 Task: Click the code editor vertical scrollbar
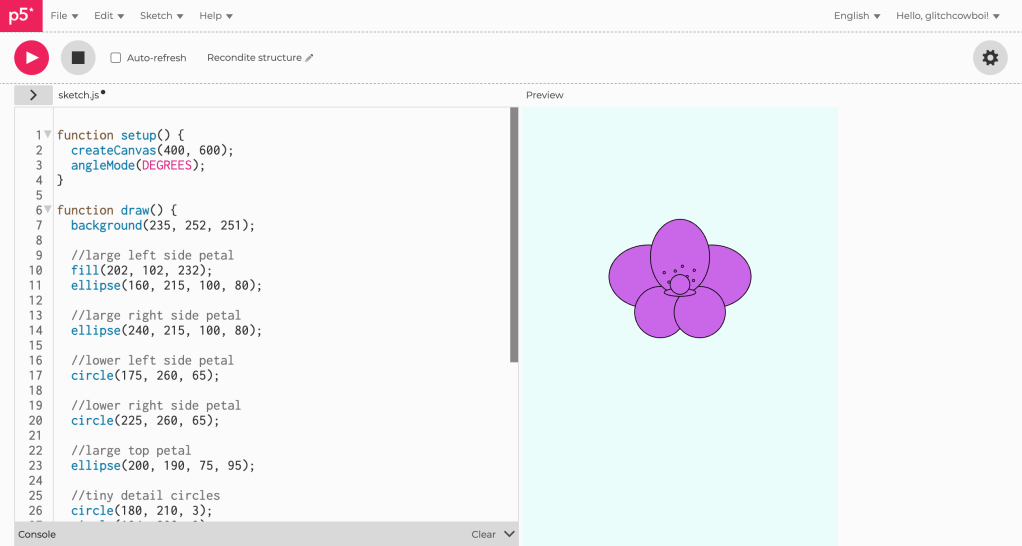click(514, 235)
